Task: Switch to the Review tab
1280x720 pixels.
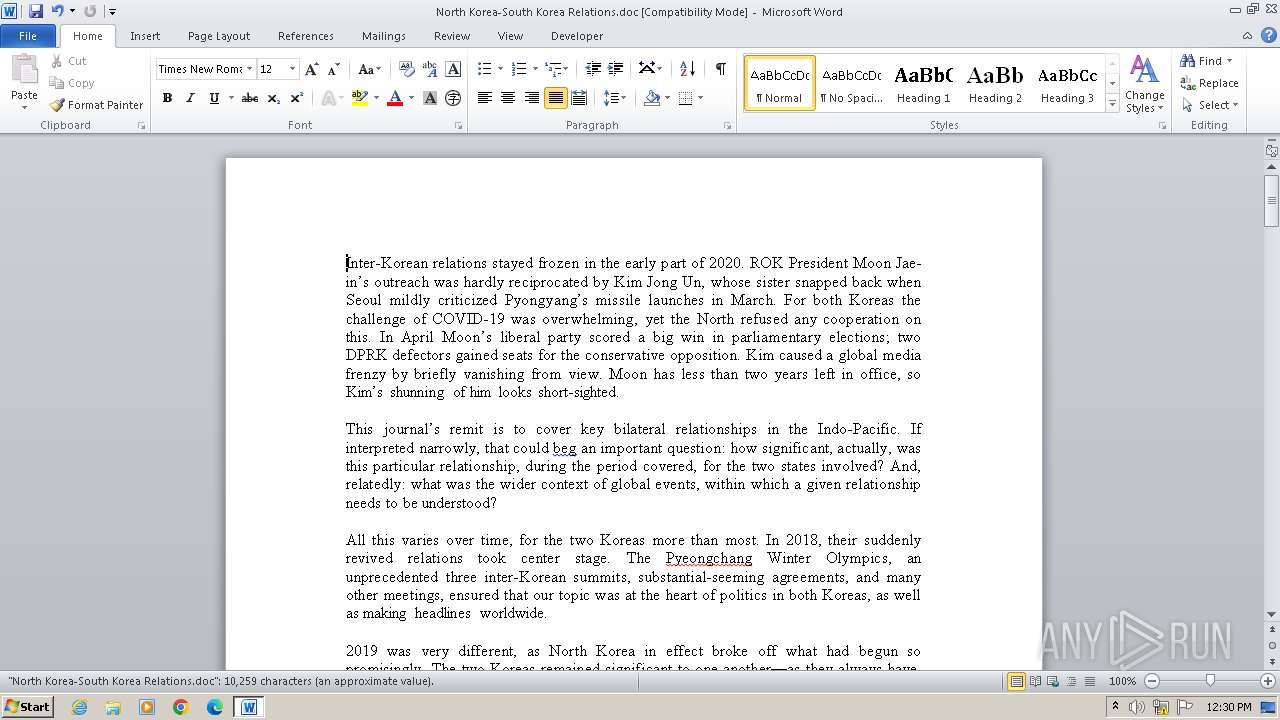Action: tap(452, 36)
